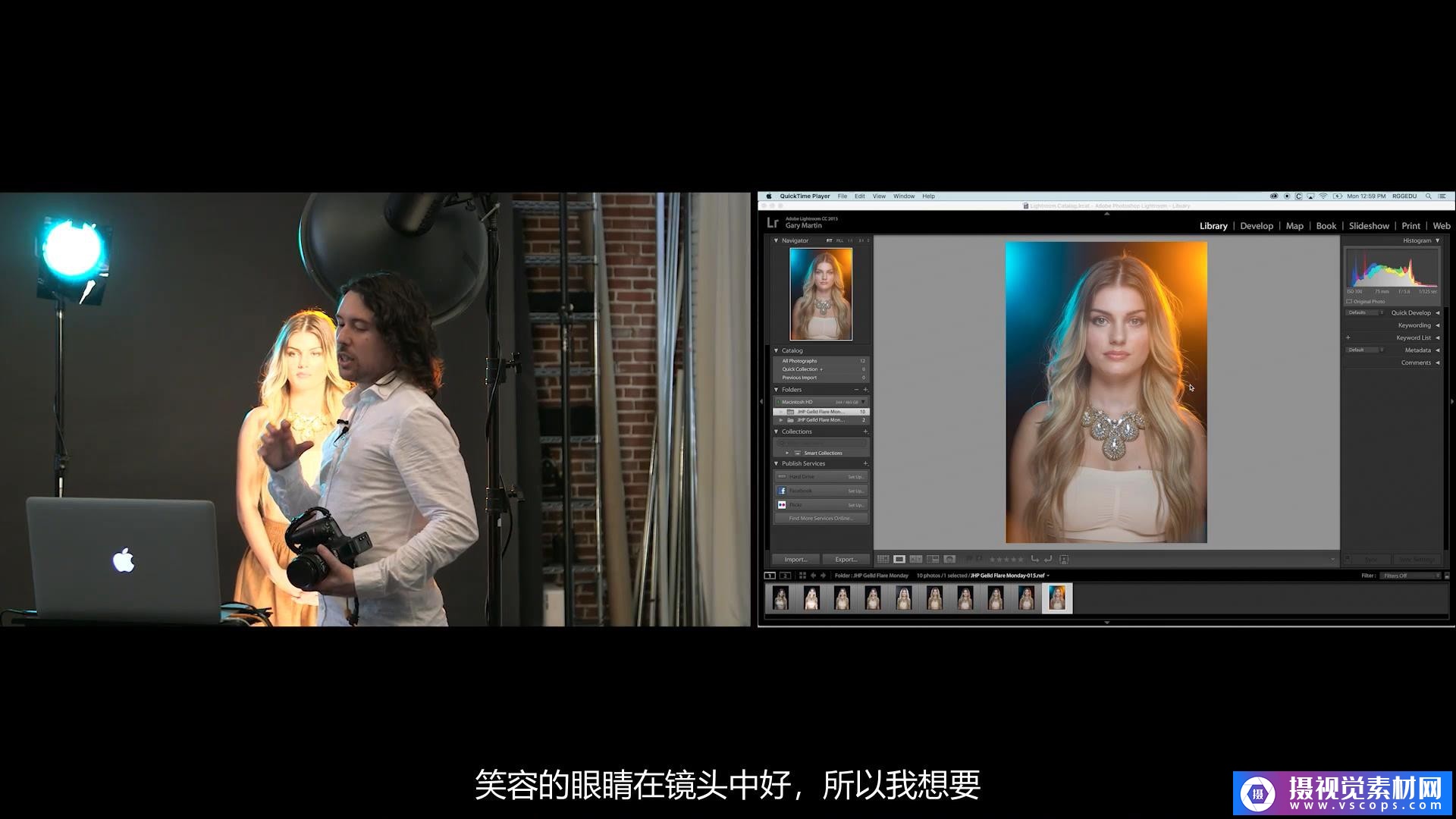This screenshot has height=819, width=1456.
Task: Open the Window menu in menu bar
Action: click(903, 196)
